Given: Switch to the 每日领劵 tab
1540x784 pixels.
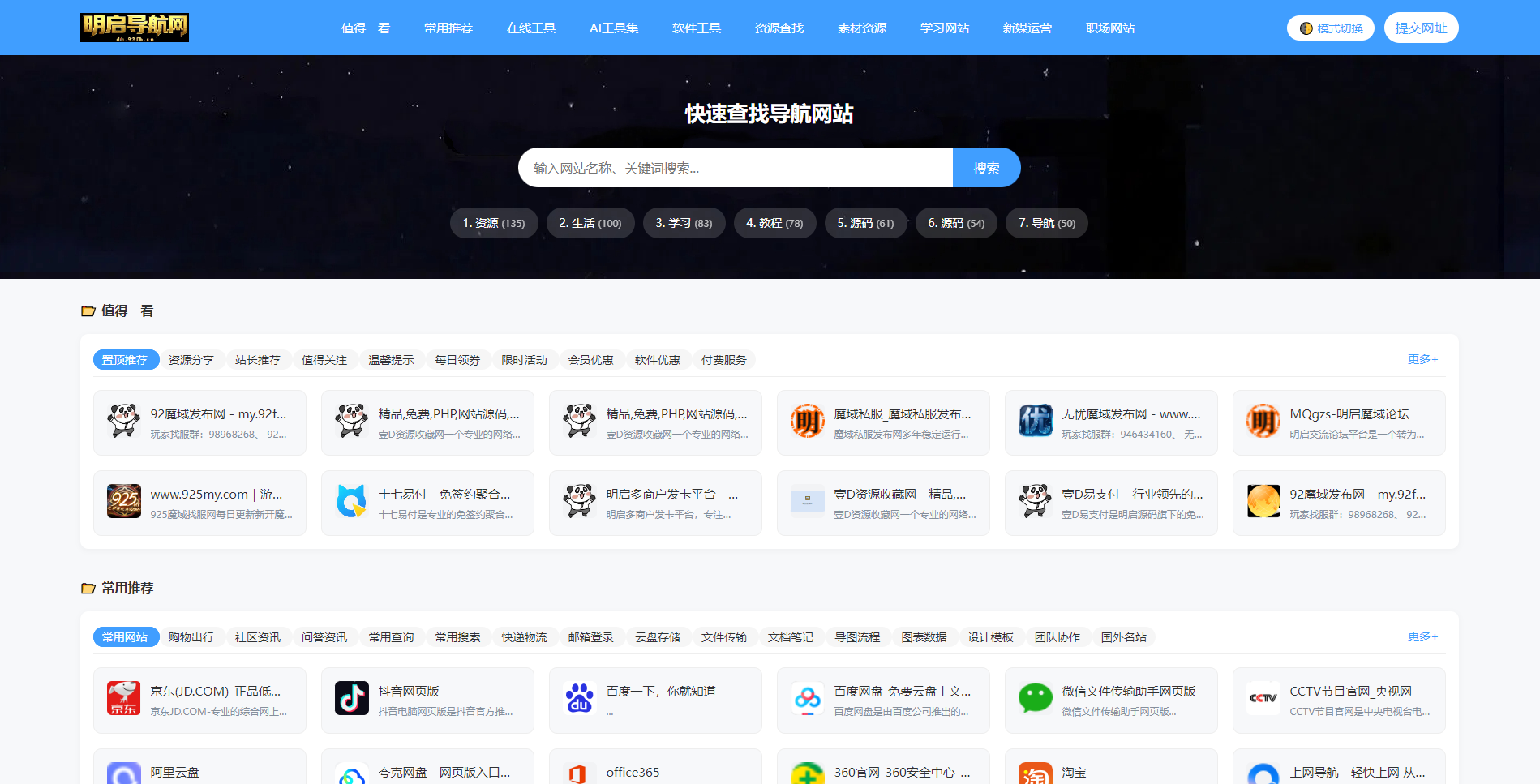Looking at the screenshot, I should tap(457, 360).
